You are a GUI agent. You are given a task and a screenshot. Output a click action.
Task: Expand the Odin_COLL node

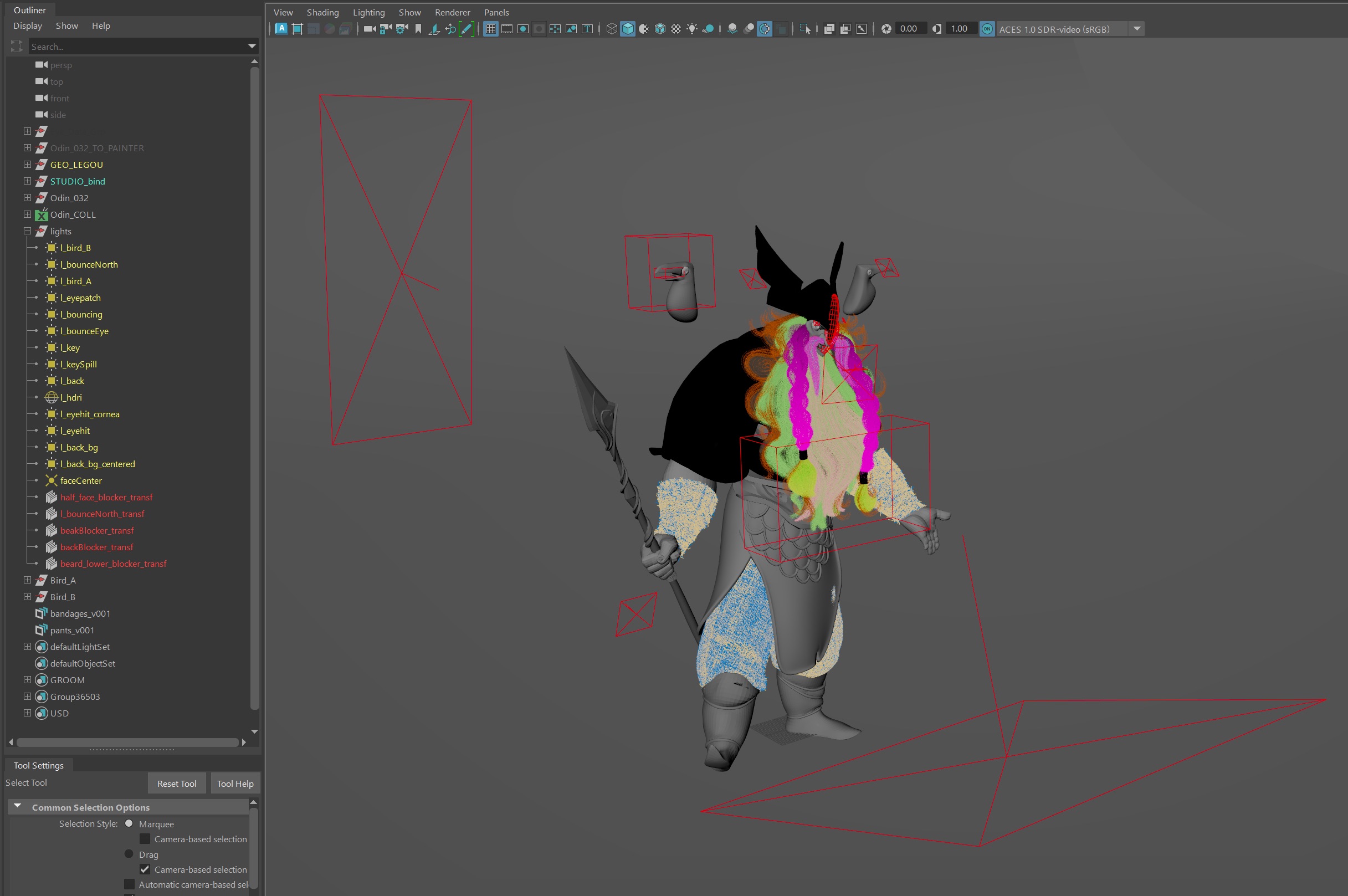point(27,214)
